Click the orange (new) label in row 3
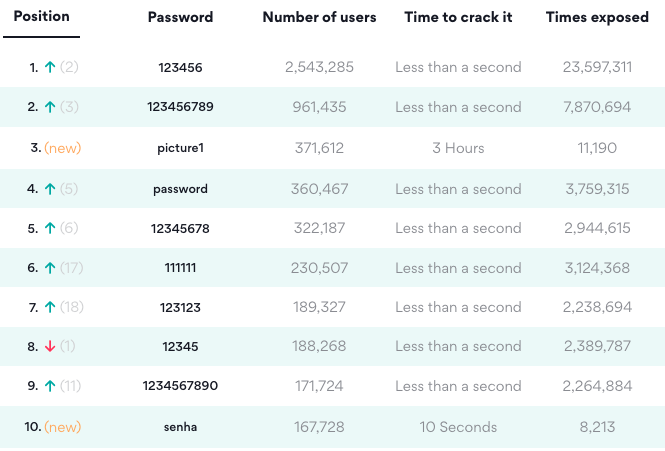This screenshot has width=665, height=451. (63, 148)
